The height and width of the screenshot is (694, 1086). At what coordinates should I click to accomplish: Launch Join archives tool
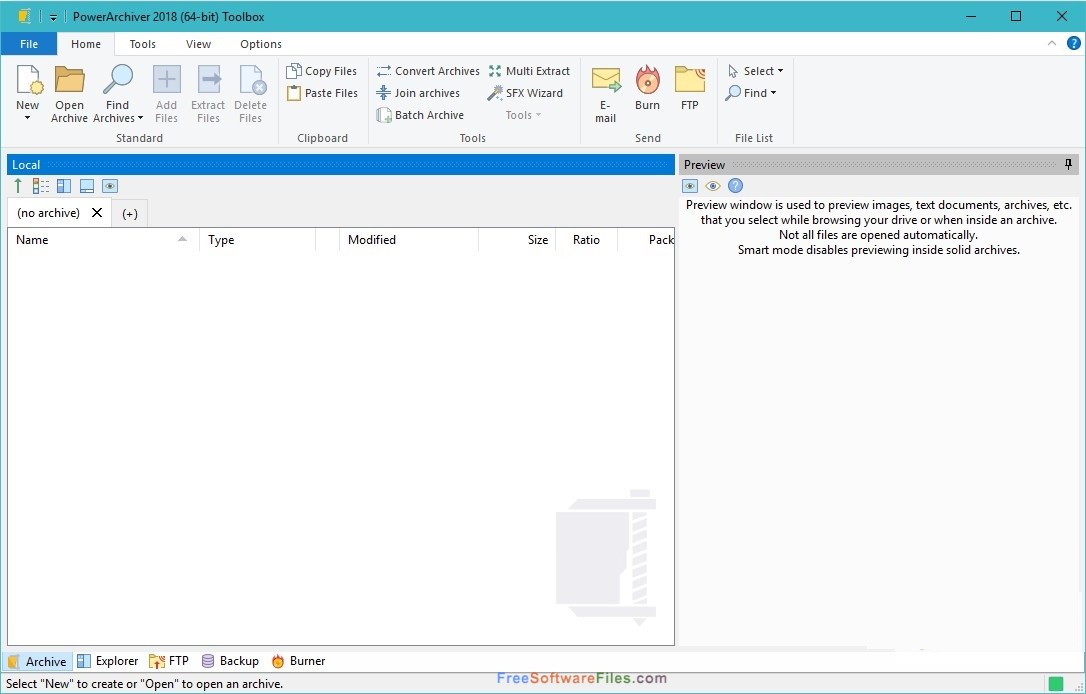418,93
